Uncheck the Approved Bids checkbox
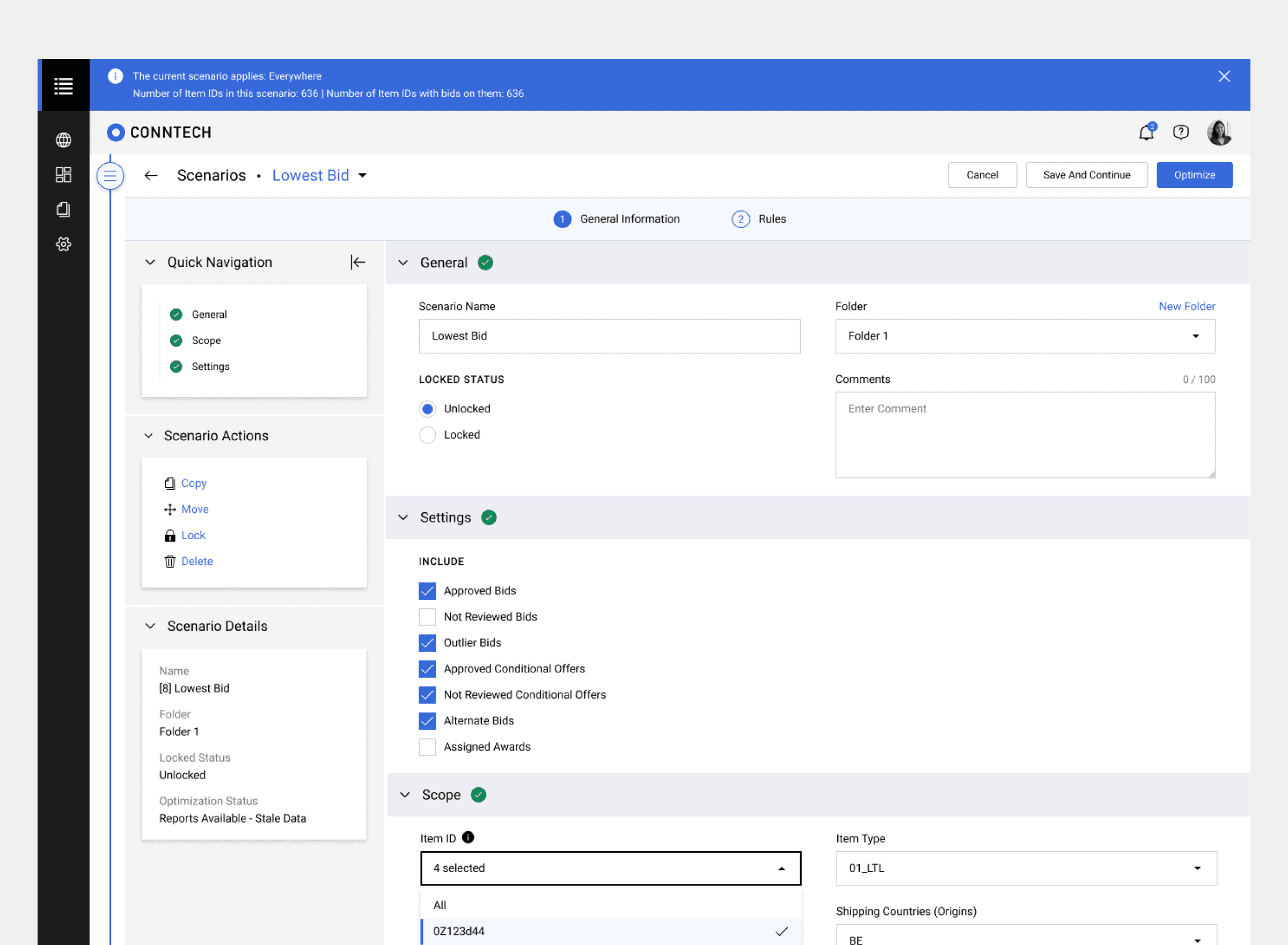The height and width of the screenshot is (945, 1288). [x=427, y=590]
